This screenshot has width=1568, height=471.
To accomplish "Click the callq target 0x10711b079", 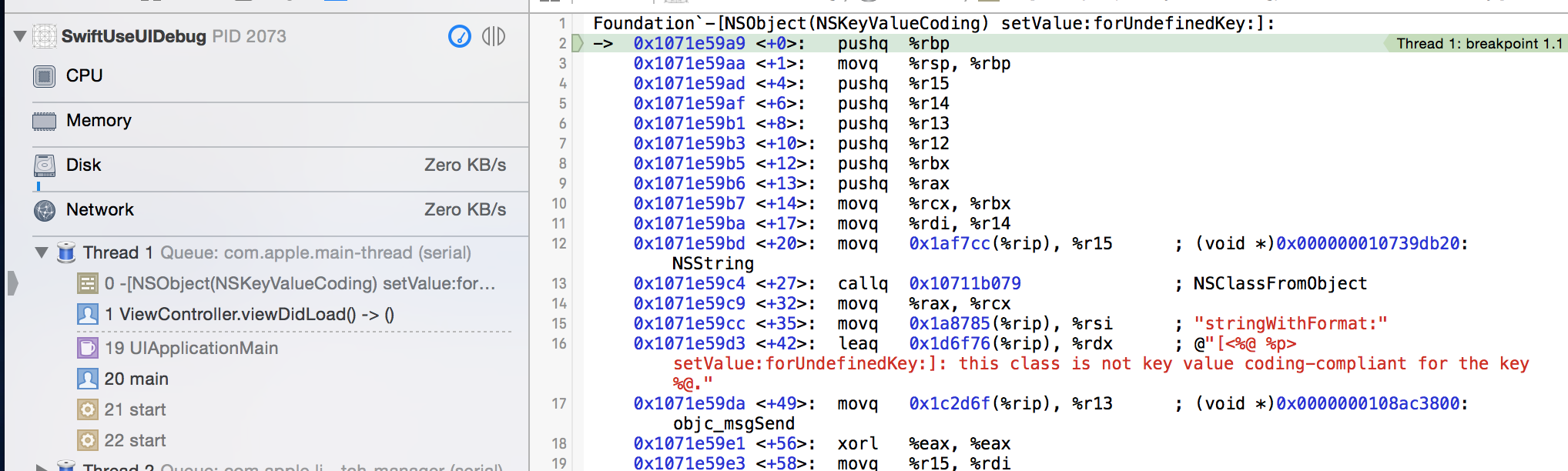I will coord(965,283).
